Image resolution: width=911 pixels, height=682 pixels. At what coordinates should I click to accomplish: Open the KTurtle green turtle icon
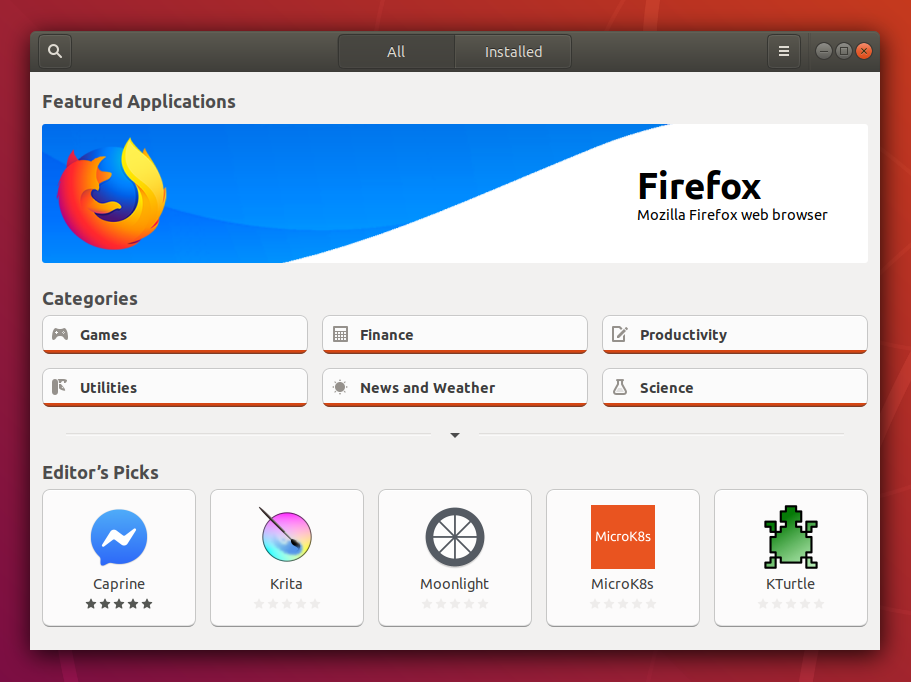coord(790,537)
